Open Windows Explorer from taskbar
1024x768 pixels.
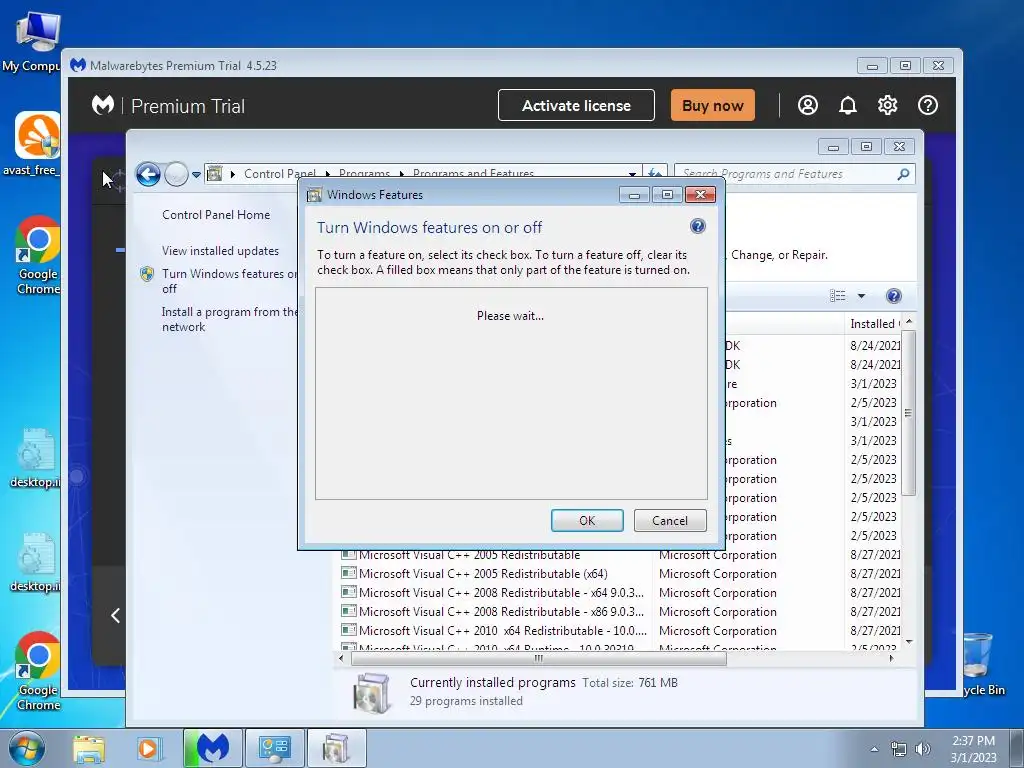click(x=89, y=748)
